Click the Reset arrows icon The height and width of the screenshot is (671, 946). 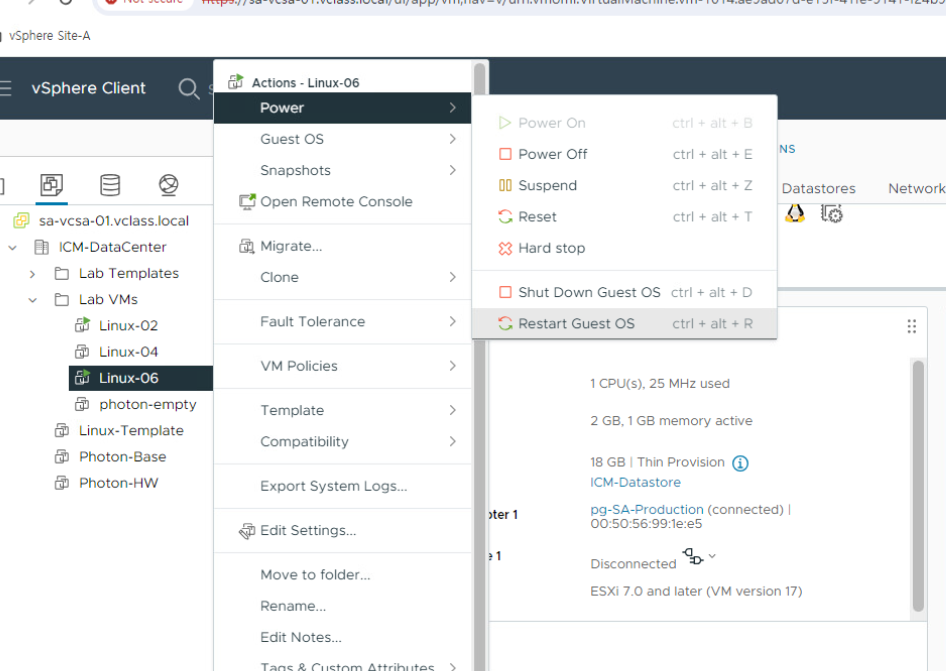[505, 217]
